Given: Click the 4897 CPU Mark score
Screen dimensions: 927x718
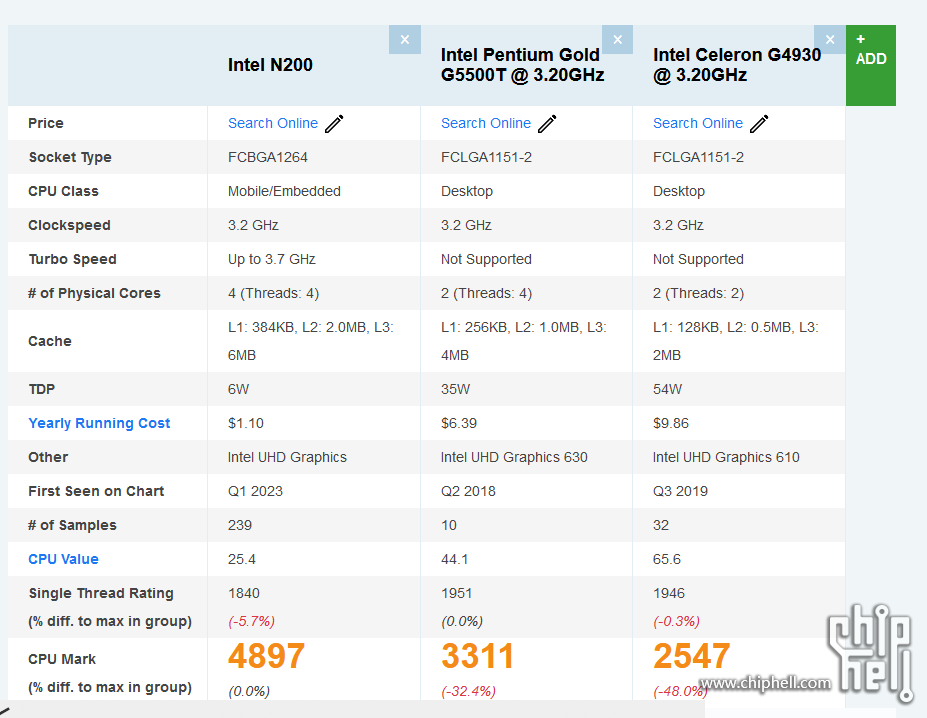Looking at the screenshot, I should (267, 656).
